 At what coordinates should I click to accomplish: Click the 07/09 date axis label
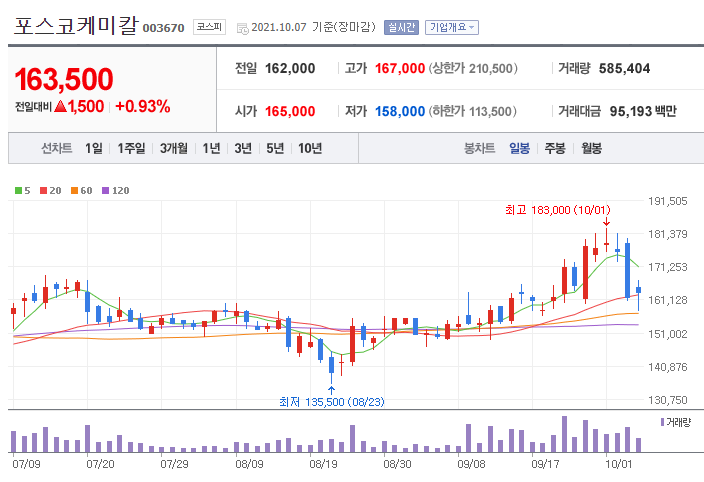(x=26, y=464)
